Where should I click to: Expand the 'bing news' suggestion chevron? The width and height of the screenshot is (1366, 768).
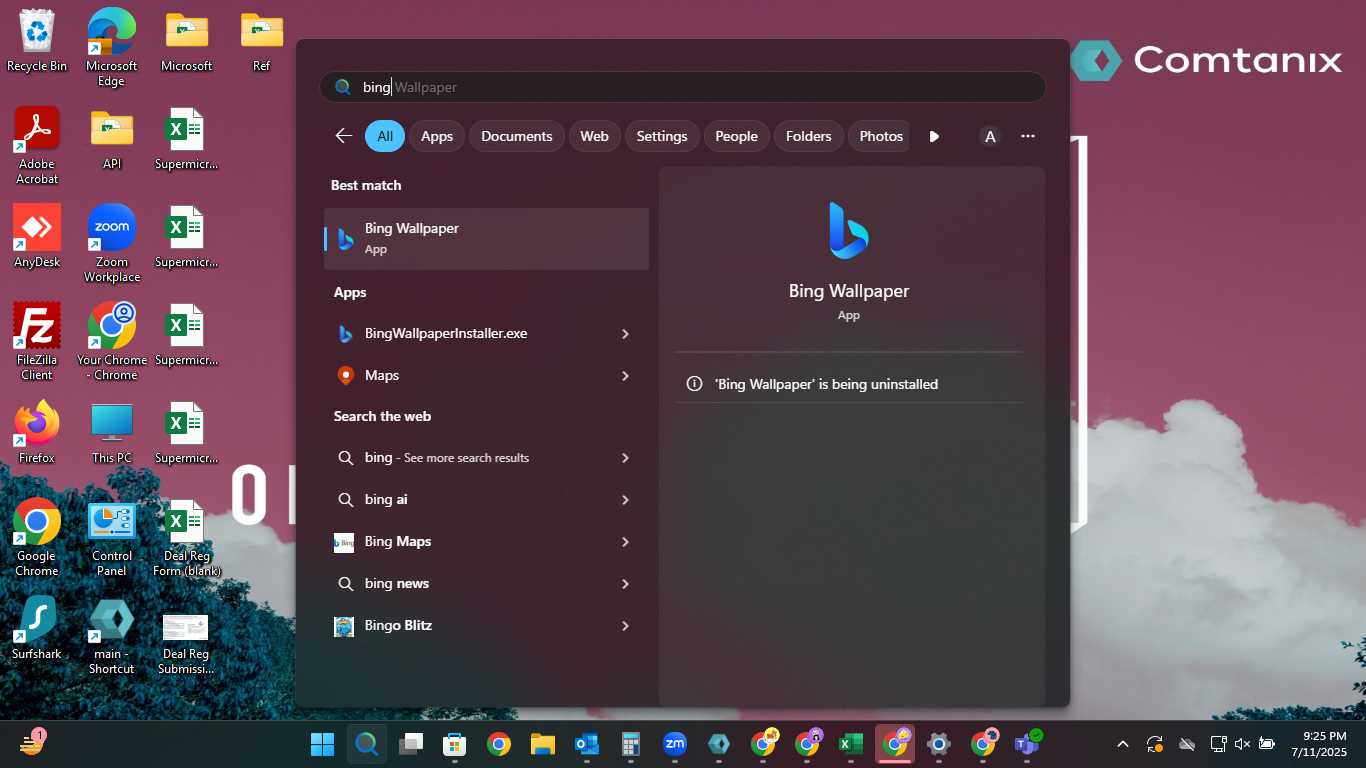(626, 583)
